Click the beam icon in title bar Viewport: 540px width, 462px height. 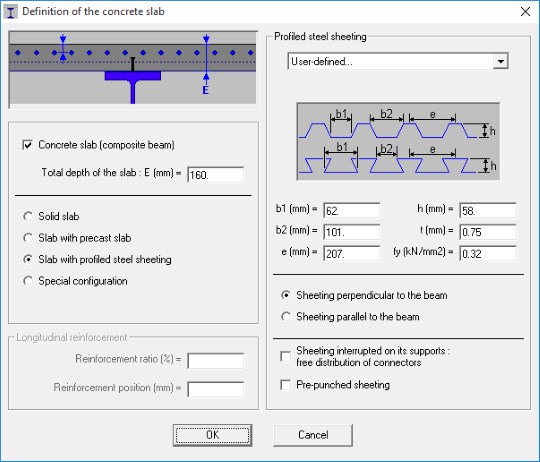[11, 12]
